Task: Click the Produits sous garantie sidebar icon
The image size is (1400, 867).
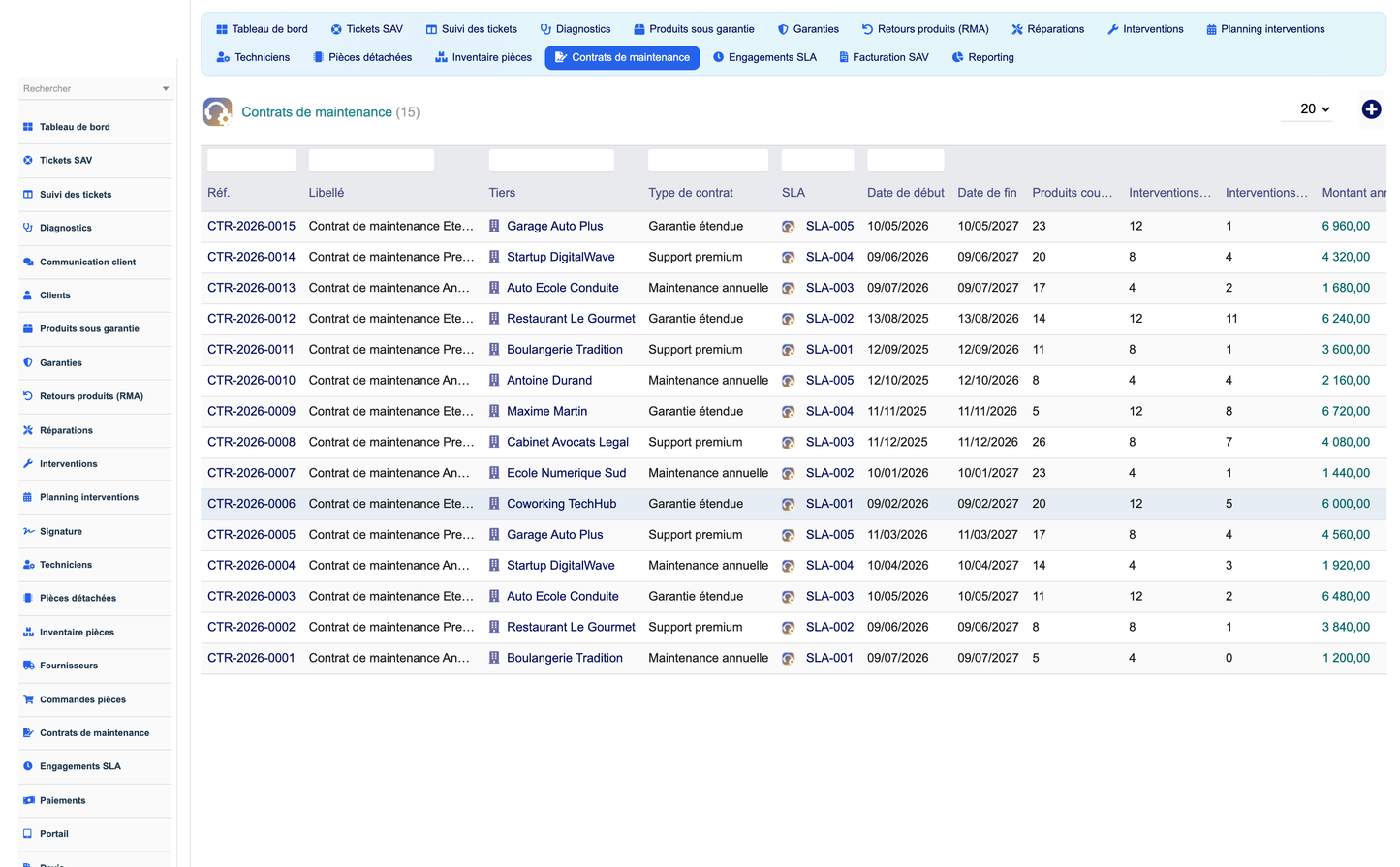Action: pyautogui.click(x=28, y=328)
